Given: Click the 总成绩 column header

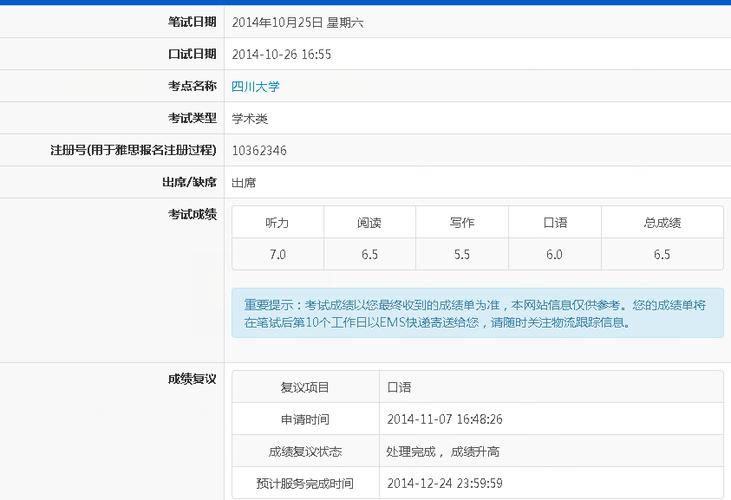Looking at the screenshot, I should coord(662,223).
